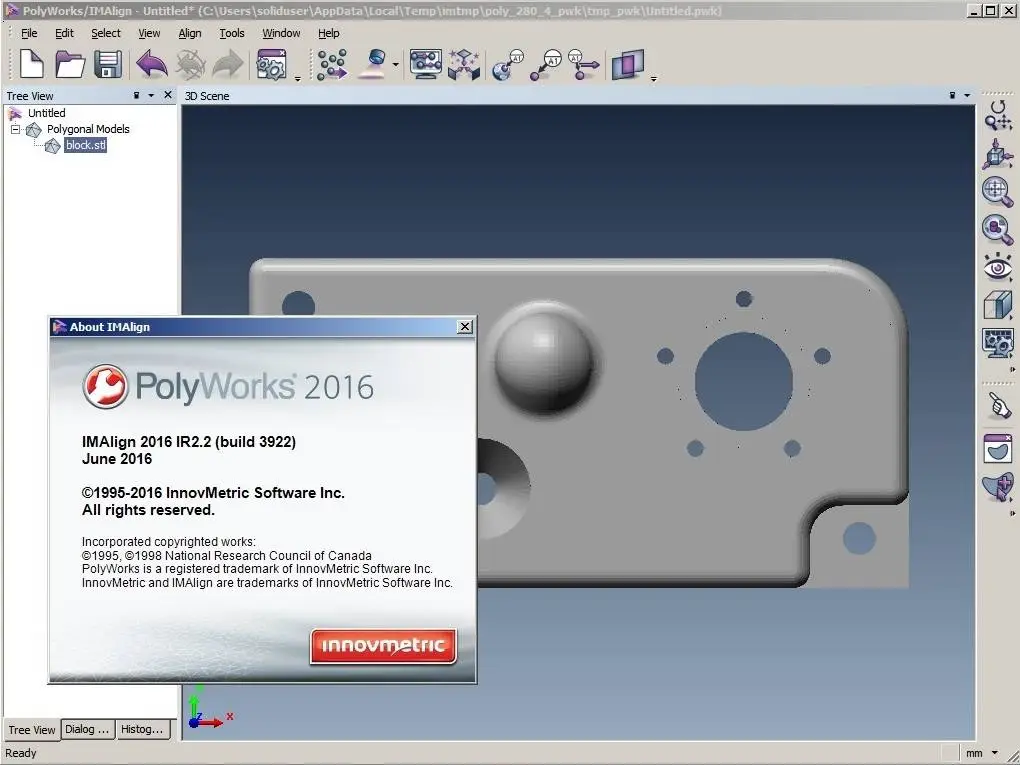Switch to the Tree View bottom tab
This screenshot has height=765, width=1020.
[31, 730]
